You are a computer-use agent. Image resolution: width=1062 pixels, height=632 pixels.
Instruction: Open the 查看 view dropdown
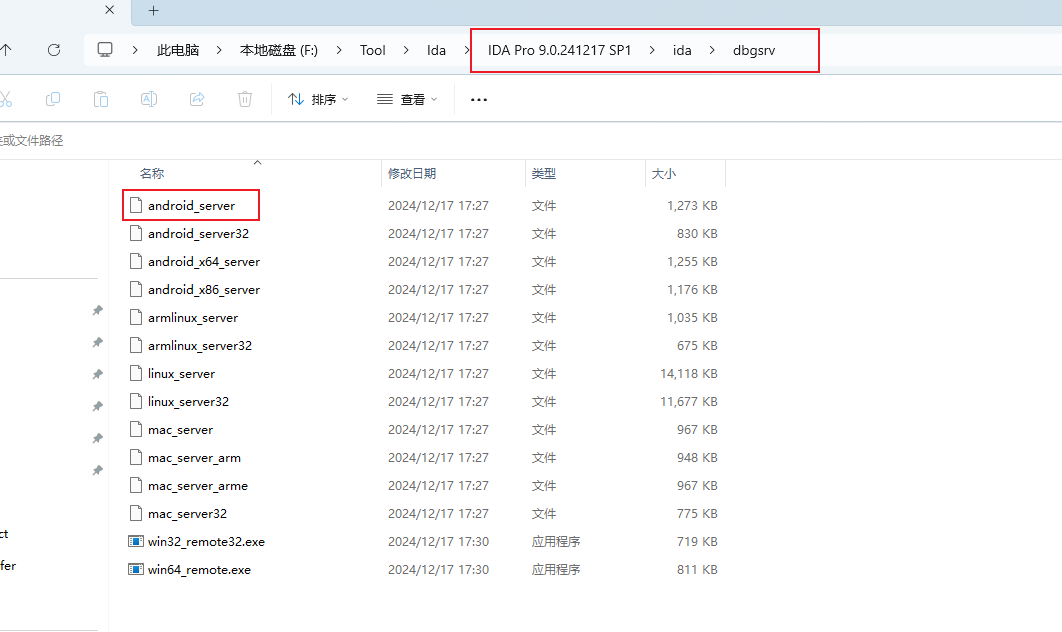point(407,99)
